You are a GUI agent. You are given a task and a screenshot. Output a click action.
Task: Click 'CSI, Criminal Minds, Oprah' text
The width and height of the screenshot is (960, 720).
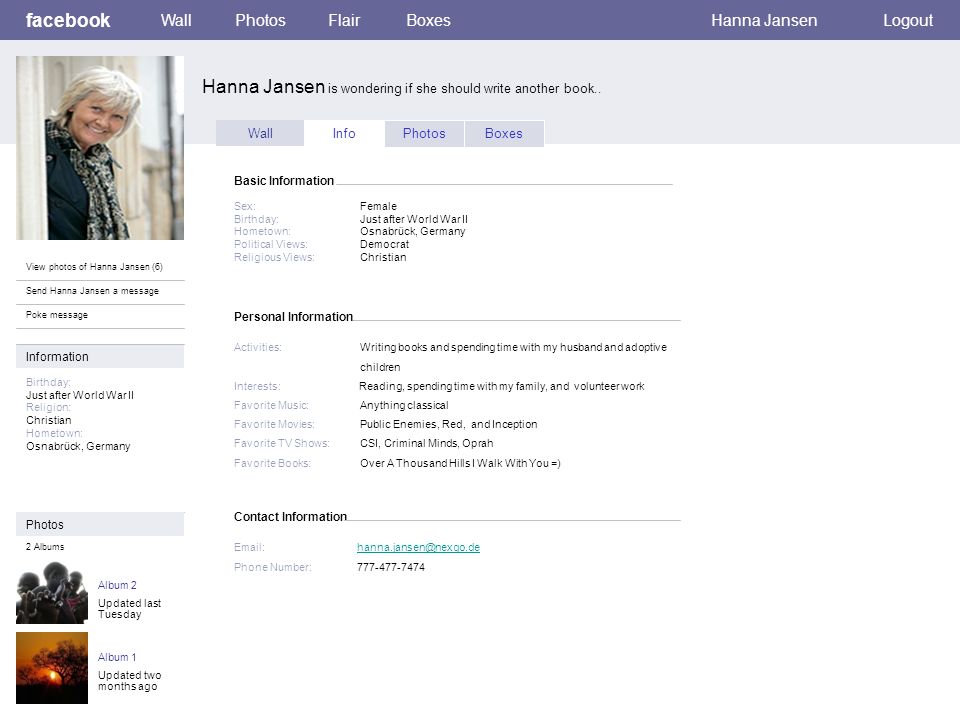tap(427, 443)
